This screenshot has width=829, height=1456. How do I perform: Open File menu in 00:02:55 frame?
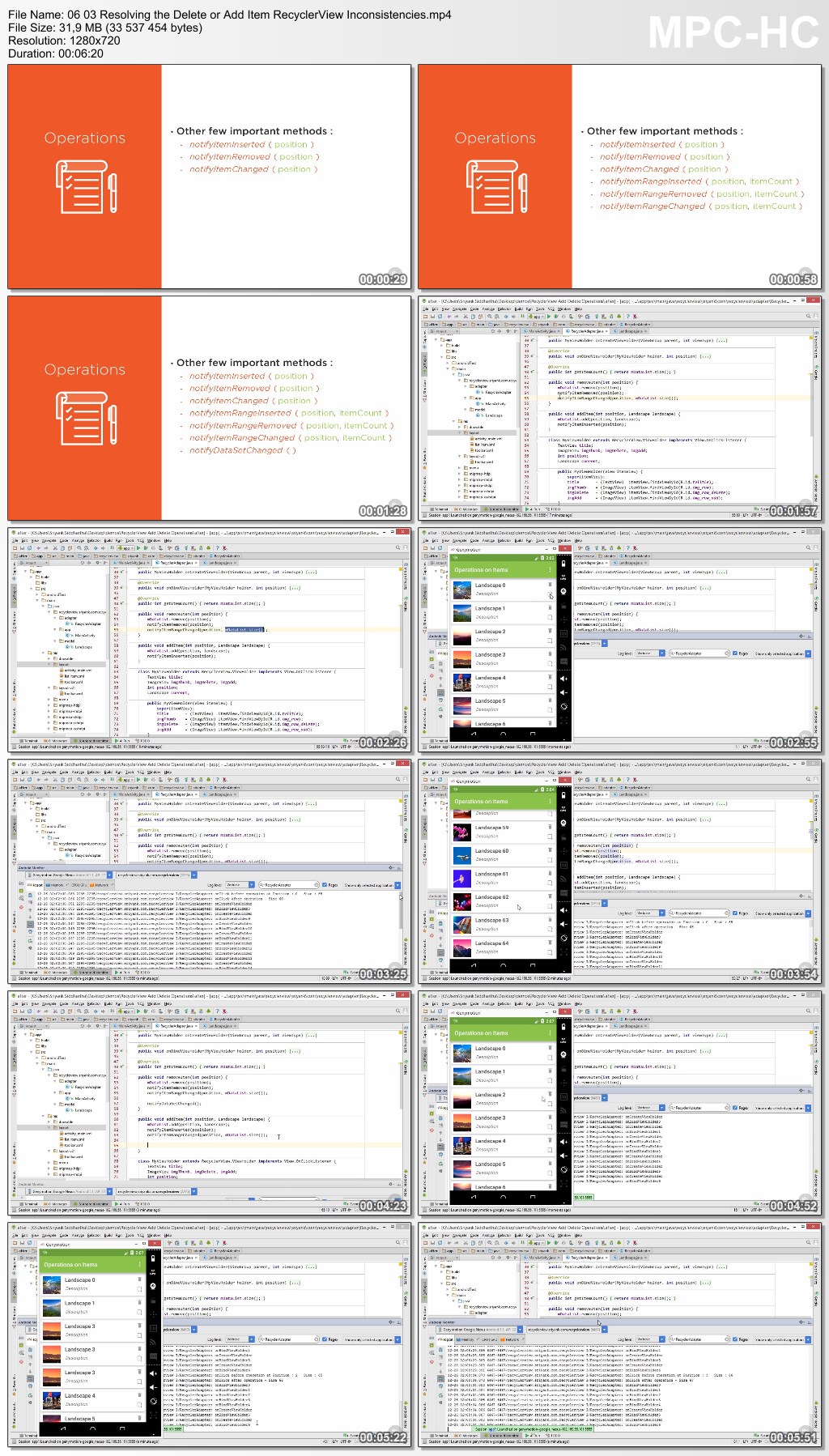425,540
